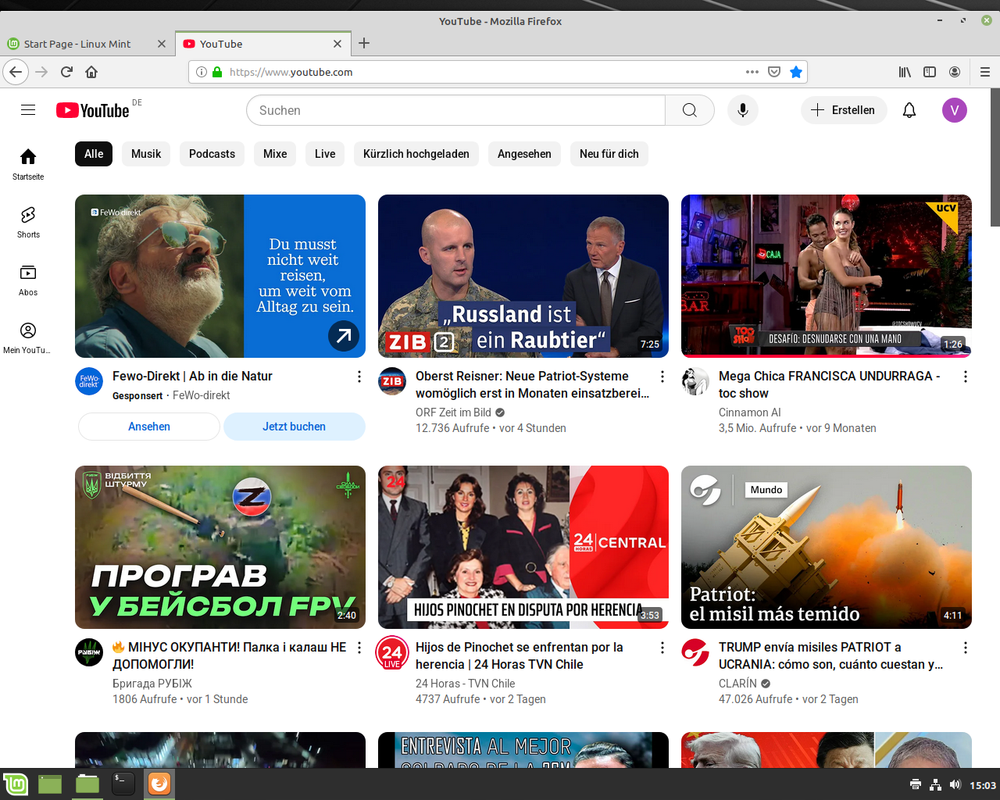Toggle the bookmark star
Viewport: 1000px width, 800px height.
coord(795,72)
